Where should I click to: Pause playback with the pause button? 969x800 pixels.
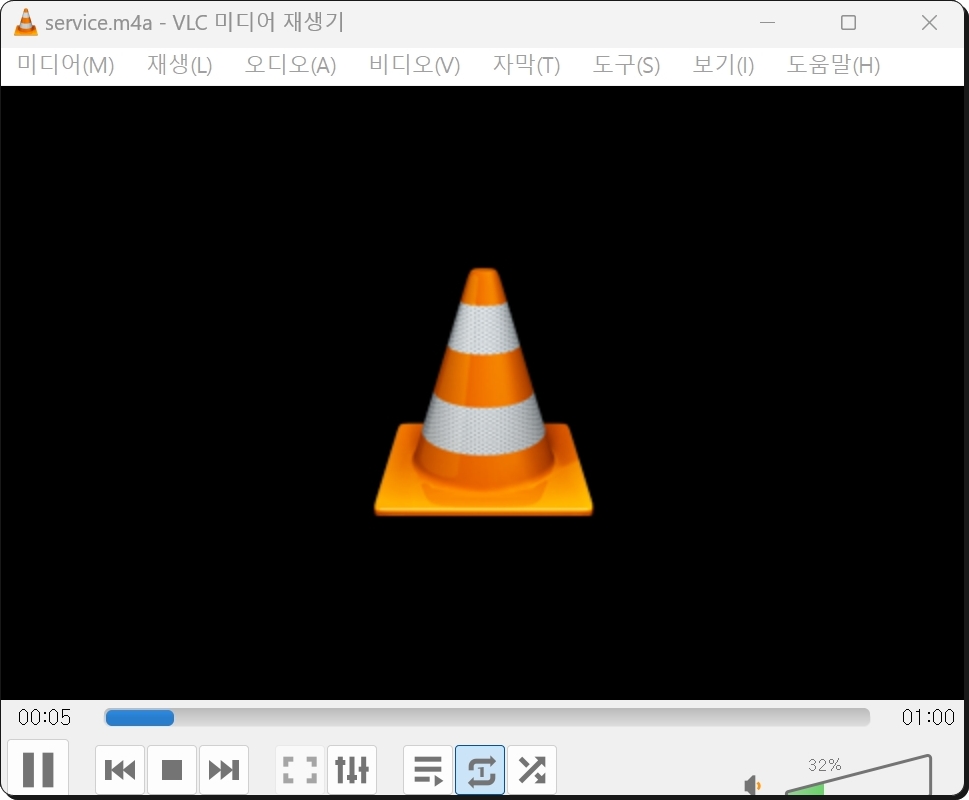[x=38, y=769]
